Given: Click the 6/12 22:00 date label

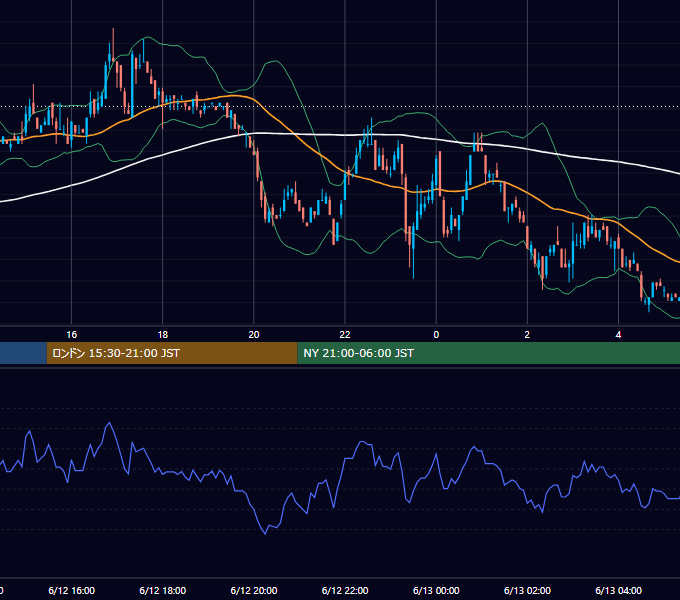Looking at the screenshot, I should pyautogui.click(x=345, y=590).
